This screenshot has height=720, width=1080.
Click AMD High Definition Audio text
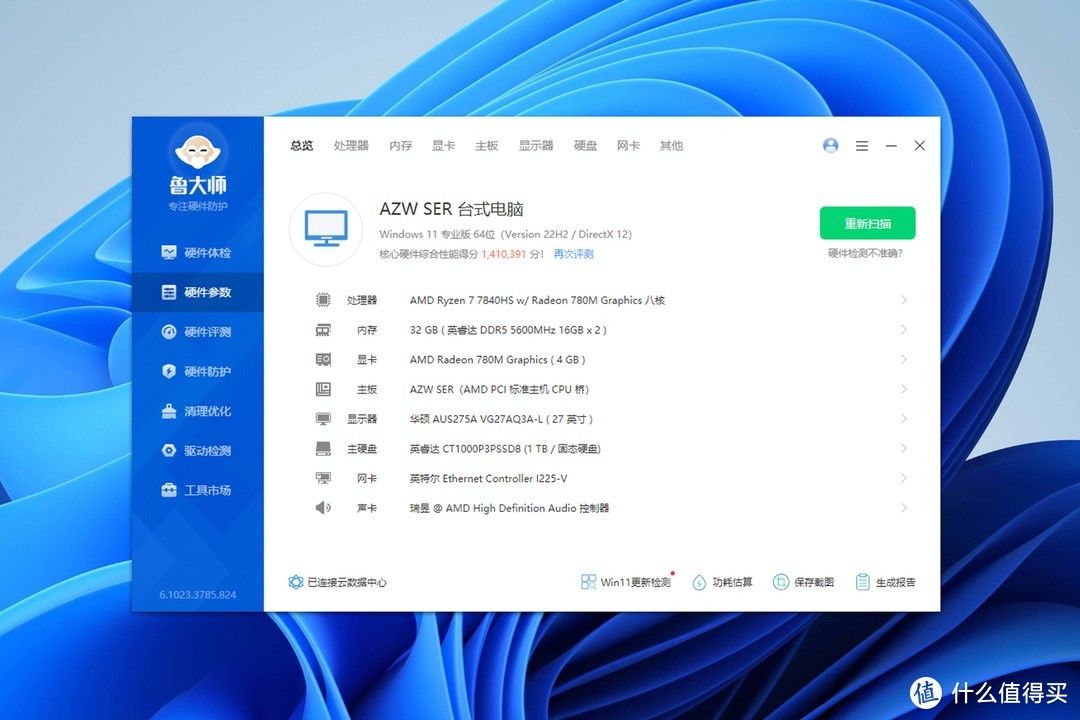(510, 508)
